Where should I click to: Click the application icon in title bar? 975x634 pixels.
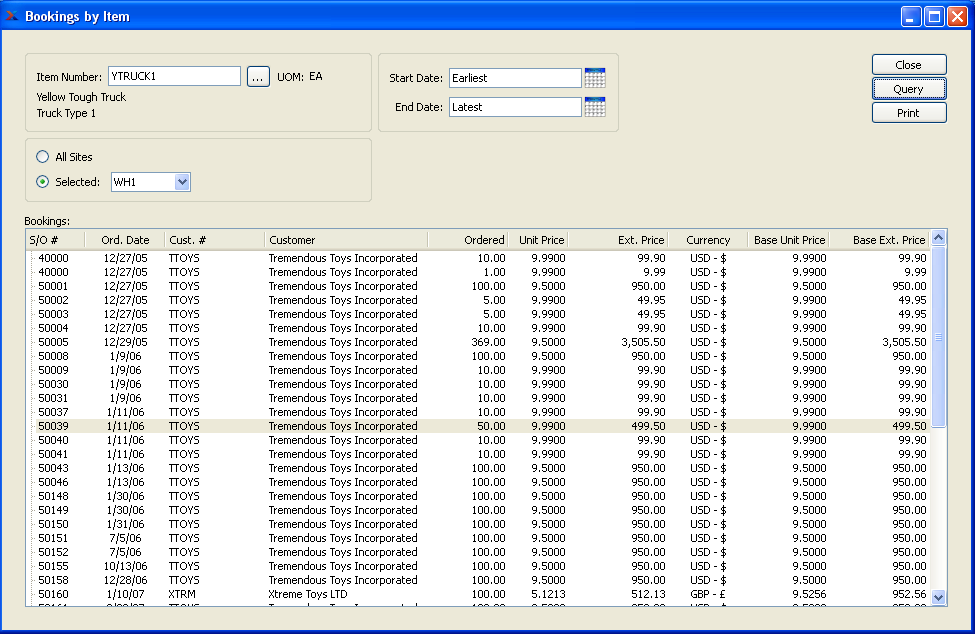coord(12,16)
